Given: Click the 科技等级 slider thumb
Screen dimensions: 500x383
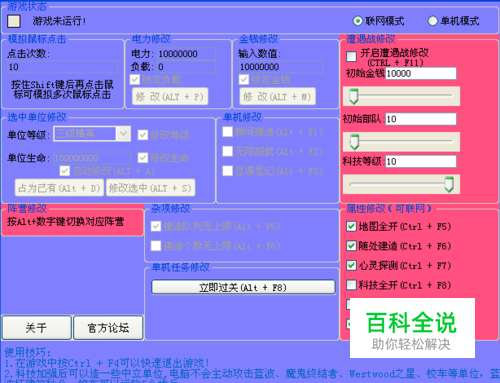Looking at the screenshot, I should [449, 184].
